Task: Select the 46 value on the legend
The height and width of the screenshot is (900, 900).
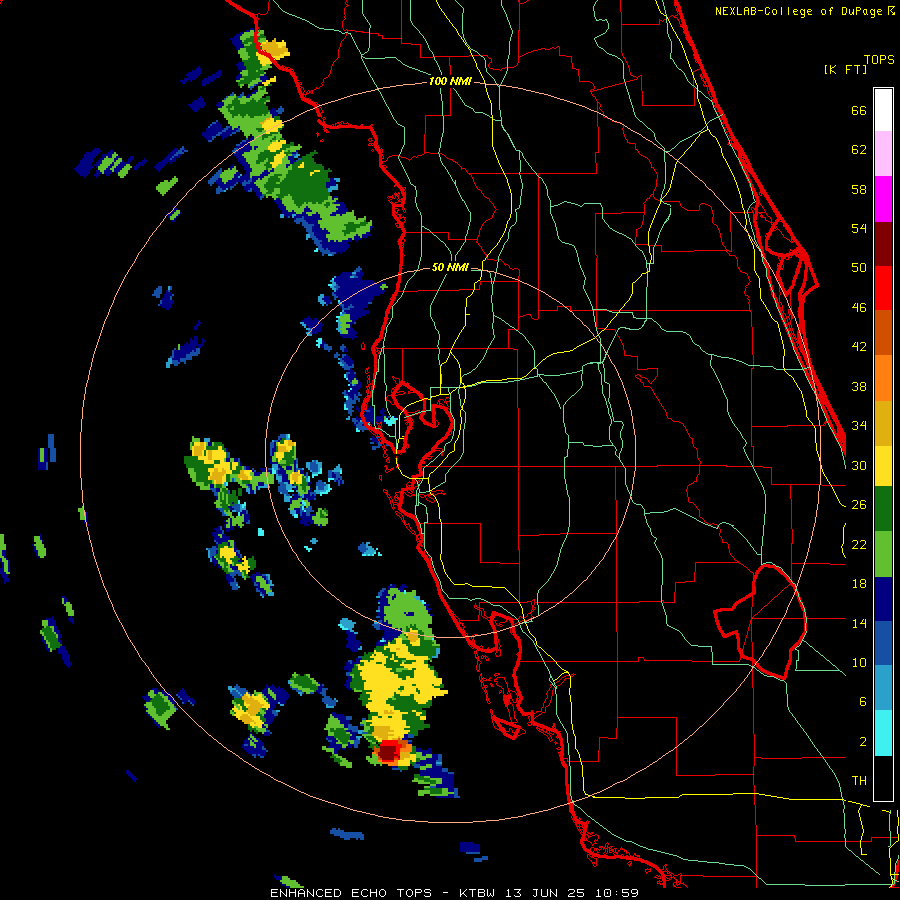Action: coord(859,308)
